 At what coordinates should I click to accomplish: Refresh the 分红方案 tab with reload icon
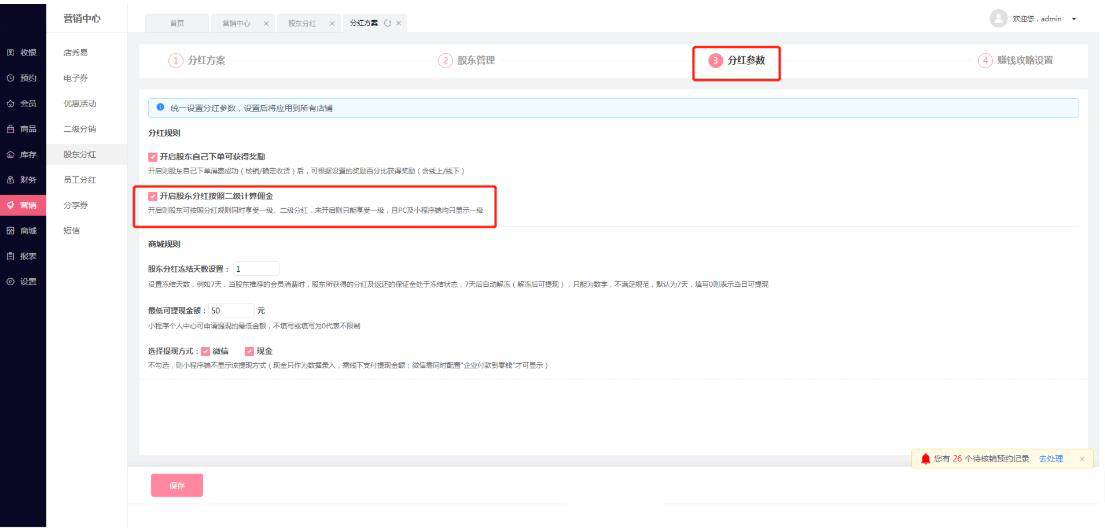(x=385, y=22)
